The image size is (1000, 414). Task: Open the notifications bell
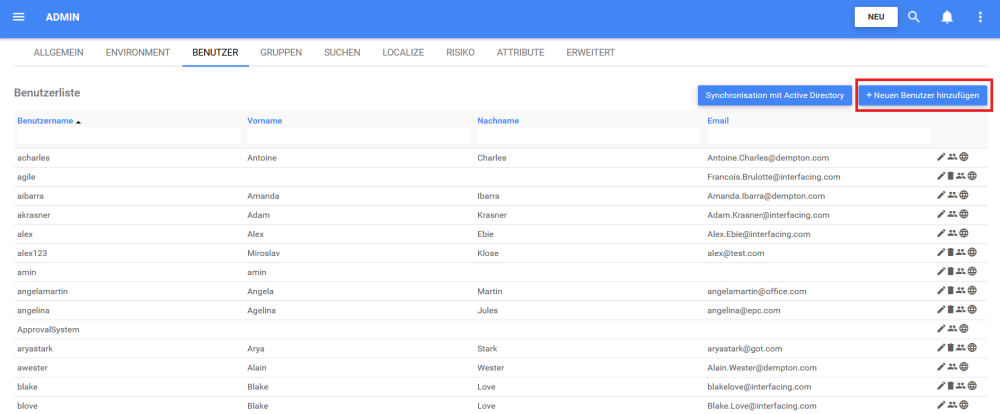click(947, 17)
